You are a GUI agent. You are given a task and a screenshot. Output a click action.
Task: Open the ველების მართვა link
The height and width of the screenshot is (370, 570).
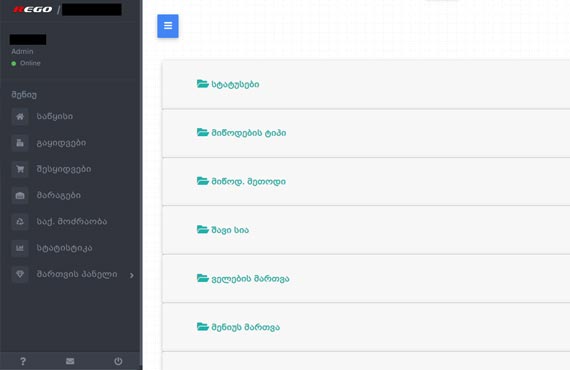pyautogui.click(x=250, y=279)
